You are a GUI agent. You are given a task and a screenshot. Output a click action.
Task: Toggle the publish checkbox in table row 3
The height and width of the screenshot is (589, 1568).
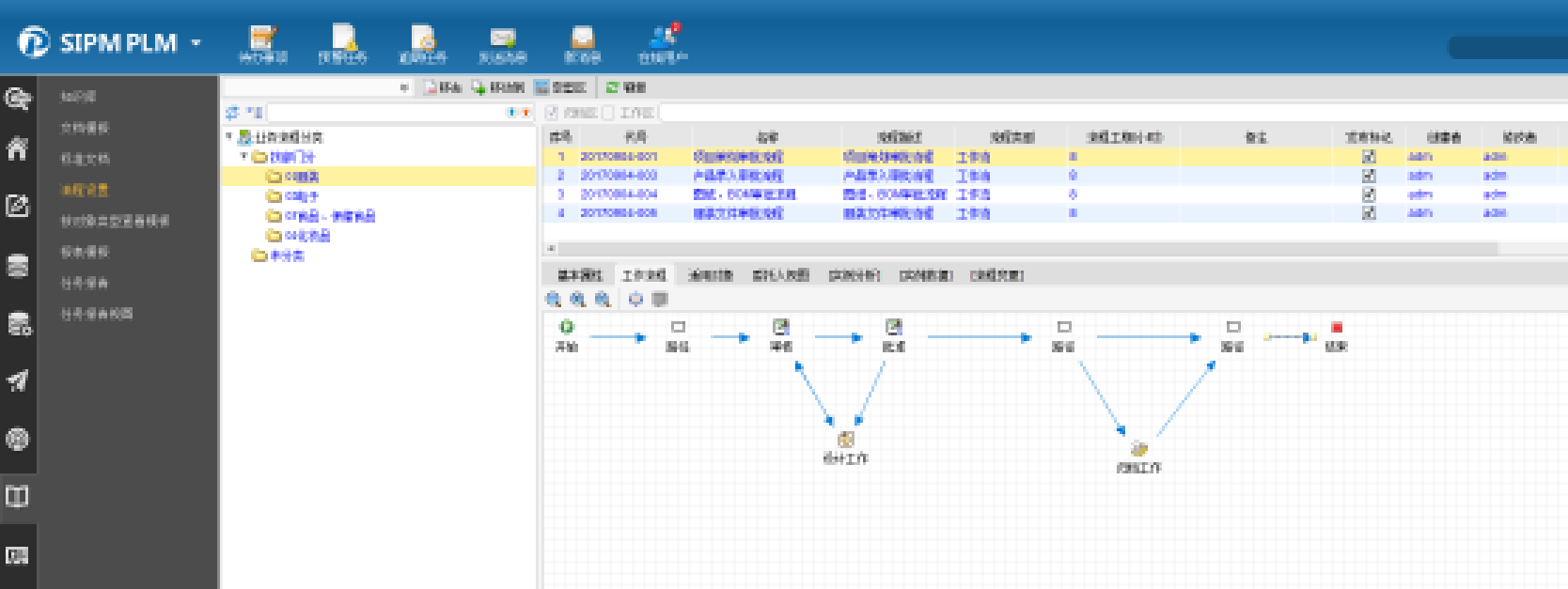(1369, 194)
